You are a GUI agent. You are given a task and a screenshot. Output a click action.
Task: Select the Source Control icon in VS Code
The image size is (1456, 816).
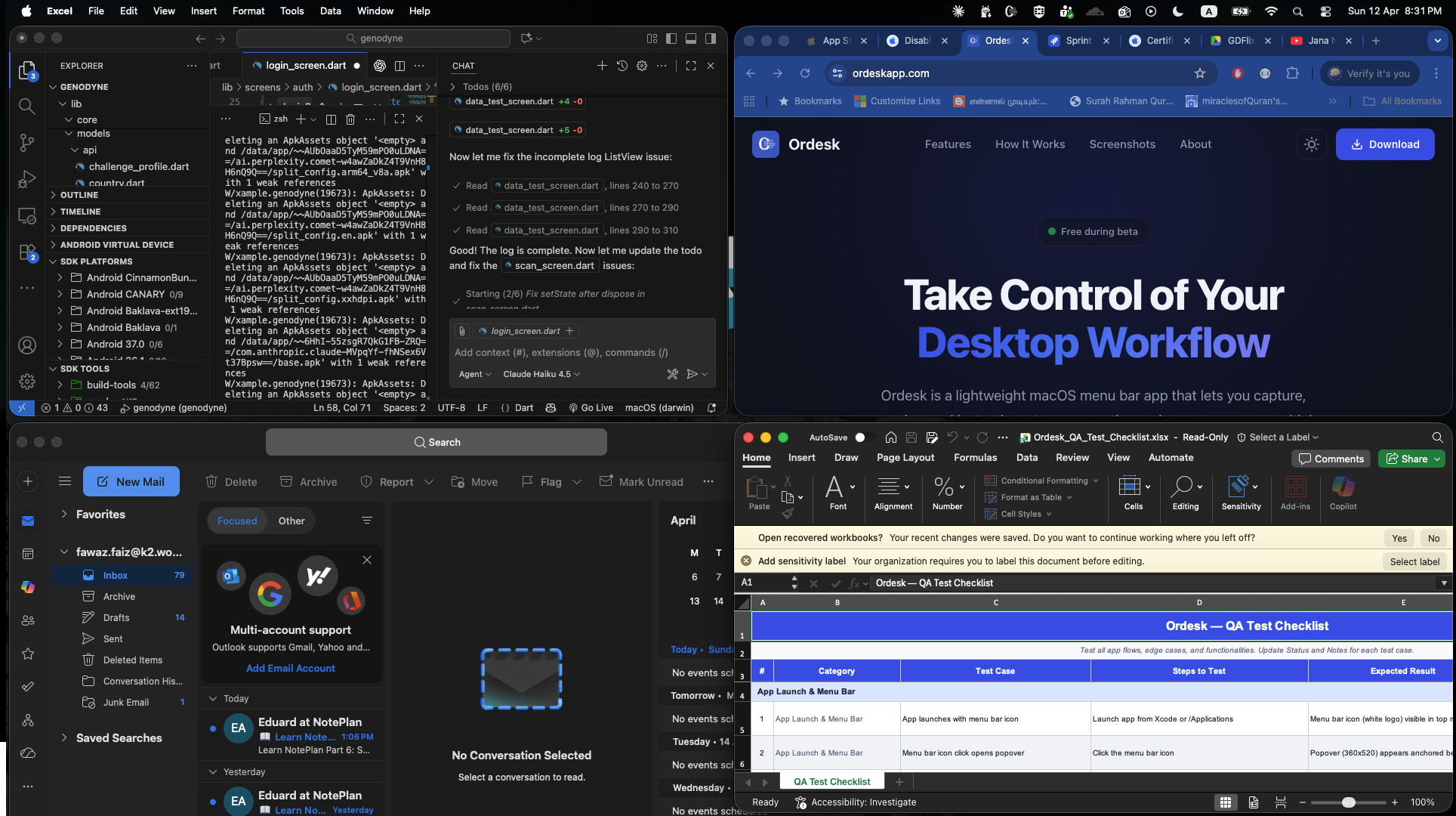(27, 143)
